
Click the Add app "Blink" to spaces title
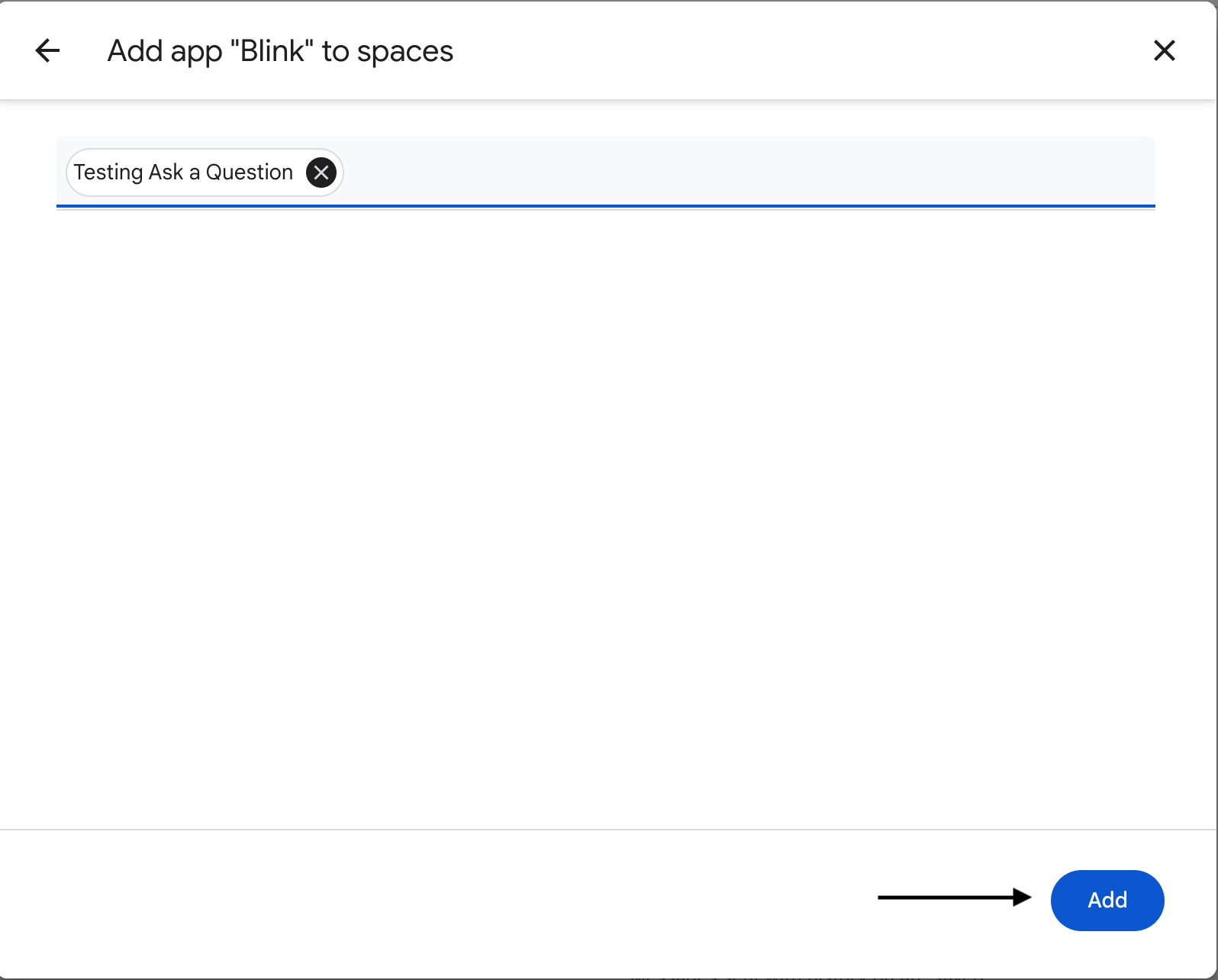tap(280, 51)
